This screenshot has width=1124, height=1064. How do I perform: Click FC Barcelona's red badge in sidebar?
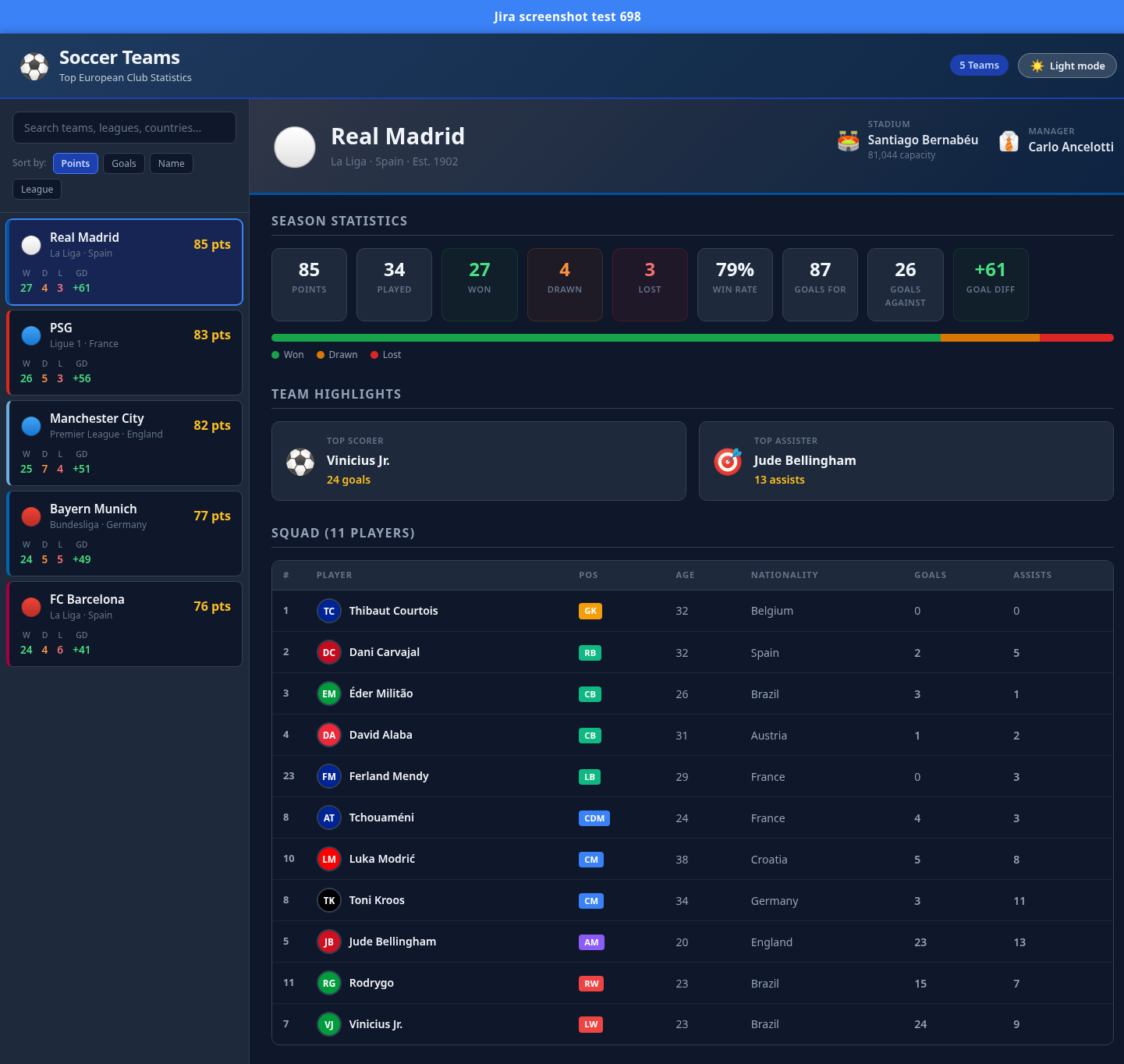click(x=31, y=607)
